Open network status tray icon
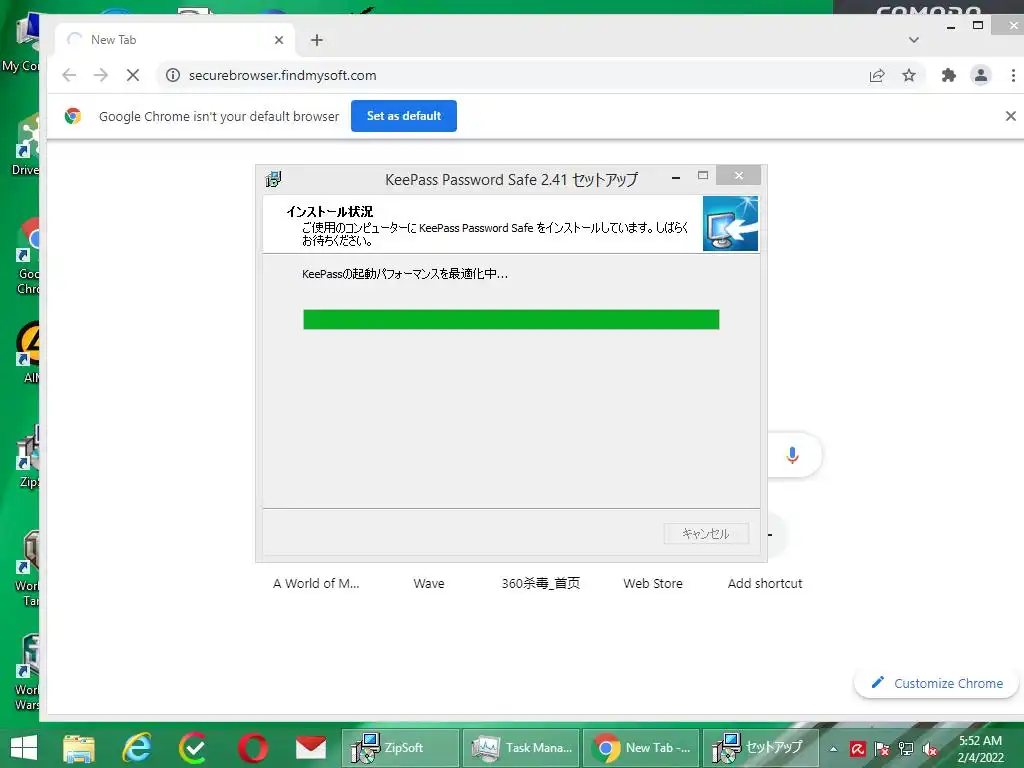The image size is (1024, 768). [906, 749]
